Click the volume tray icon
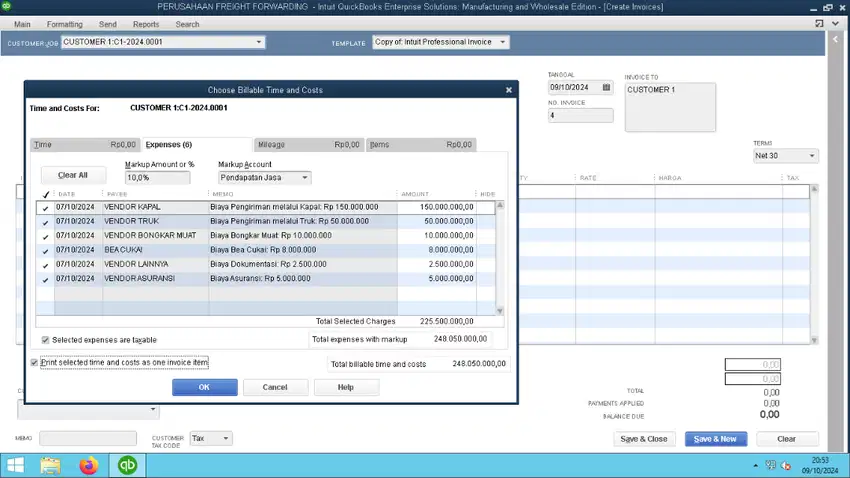 [785, 466]
